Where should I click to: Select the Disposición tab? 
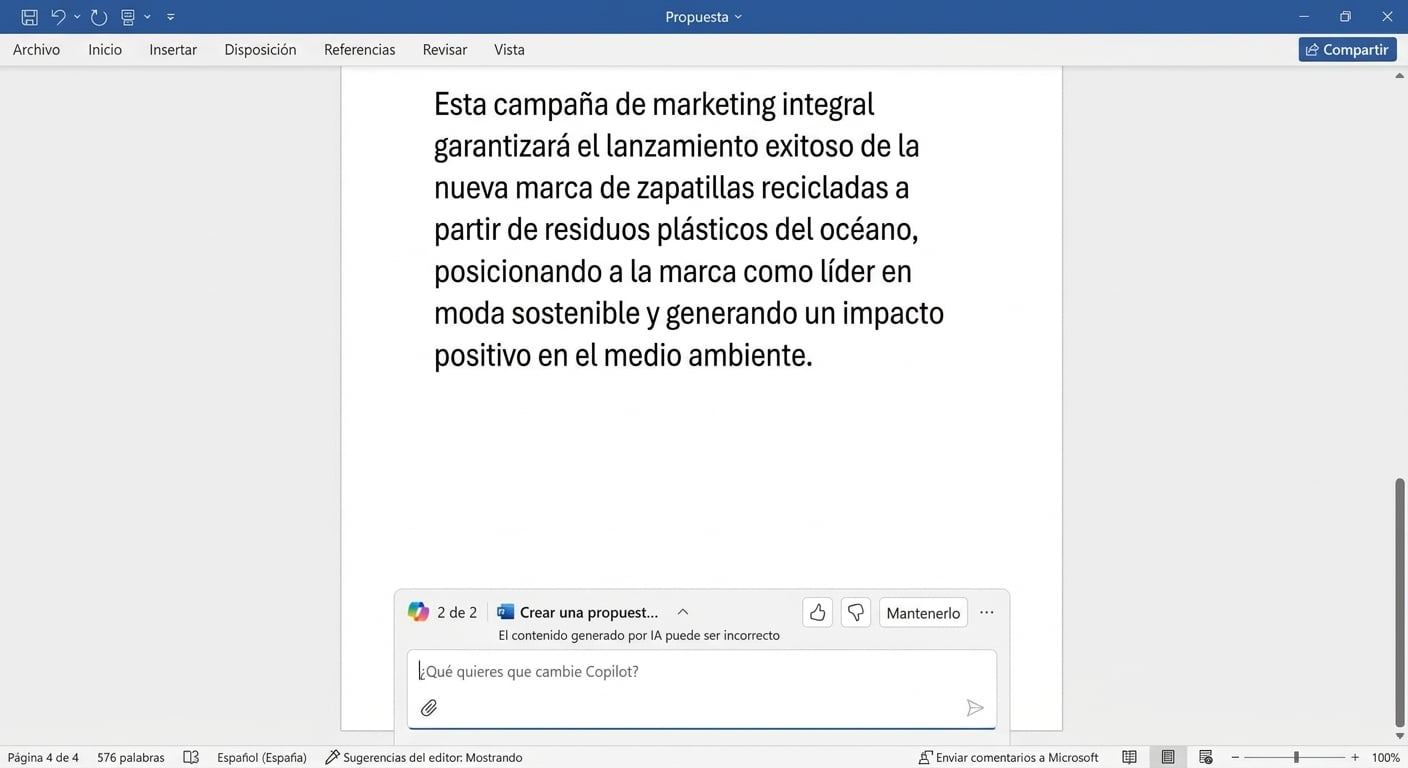pyautogui.click(x=260, y=50)
